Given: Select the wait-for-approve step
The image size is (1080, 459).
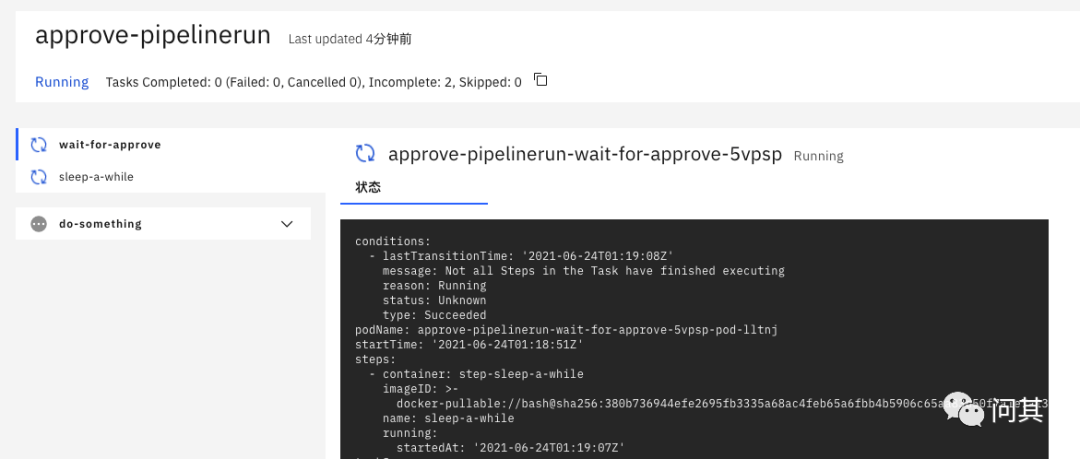Looking at the screenshot, I should (110, 144).
